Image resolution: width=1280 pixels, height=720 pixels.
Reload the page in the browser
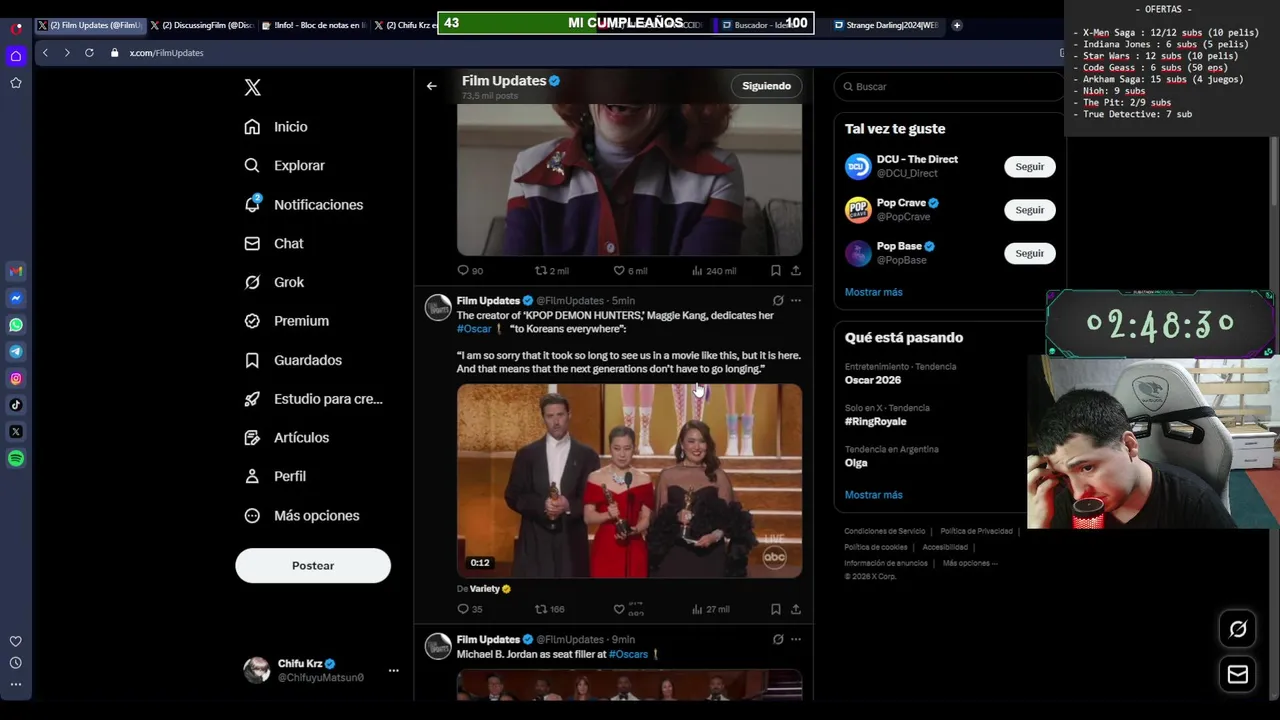coord(89,53)
